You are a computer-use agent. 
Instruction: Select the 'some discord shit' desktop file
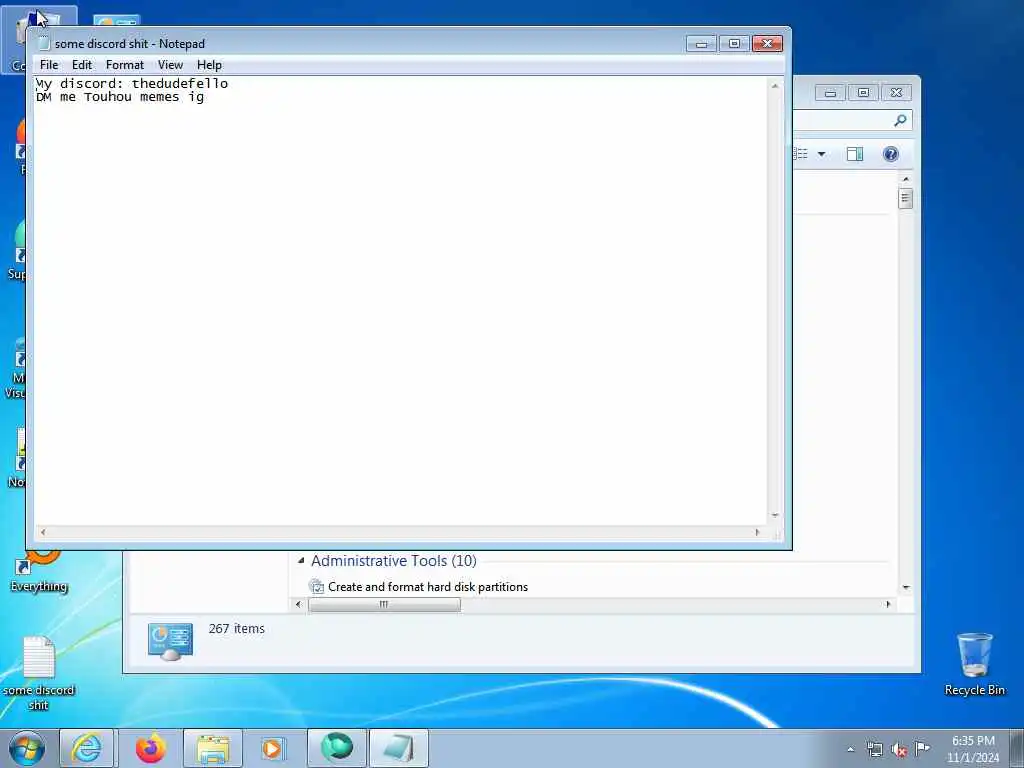click(x=39, y=673)
